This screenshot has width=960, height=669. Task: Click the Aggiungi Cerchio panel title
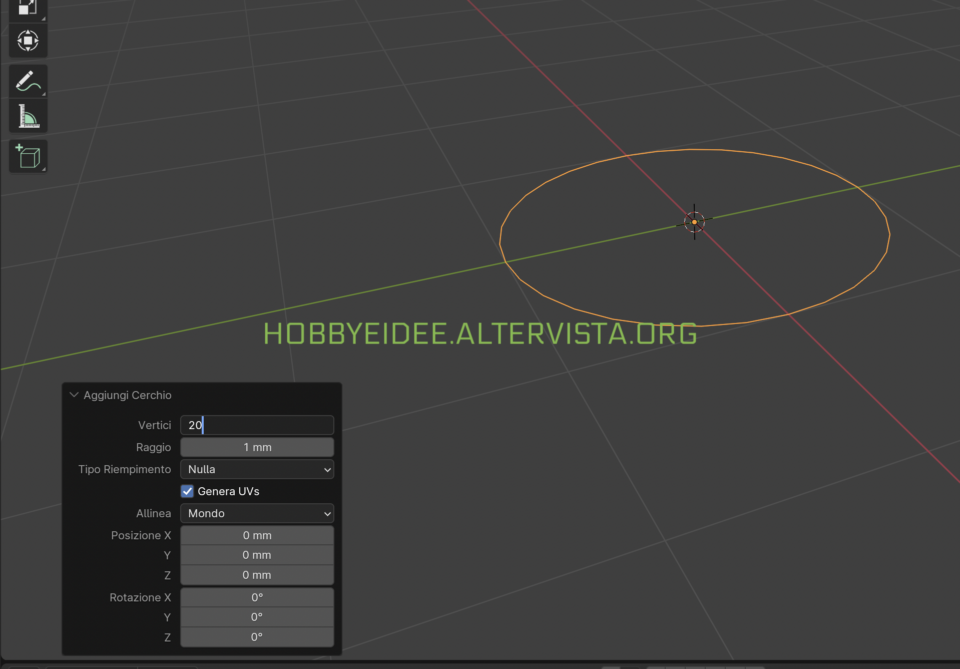(127, 395)
